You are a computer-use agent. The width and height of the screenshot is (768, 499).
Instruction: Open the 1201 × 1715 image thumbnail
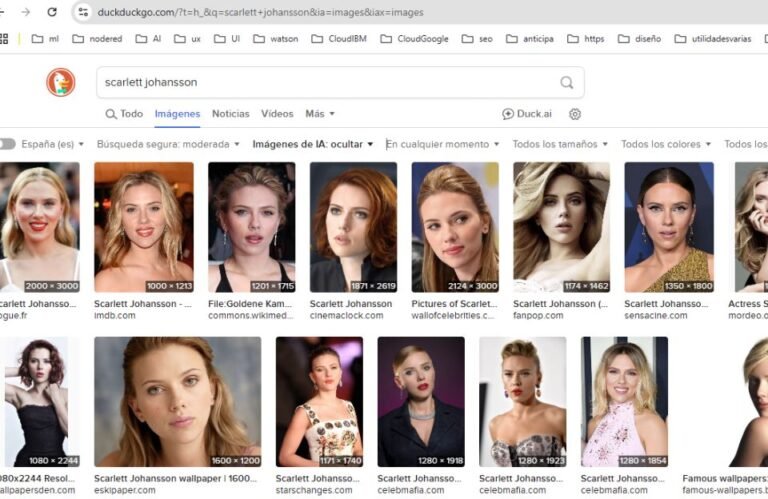(252, 227)
